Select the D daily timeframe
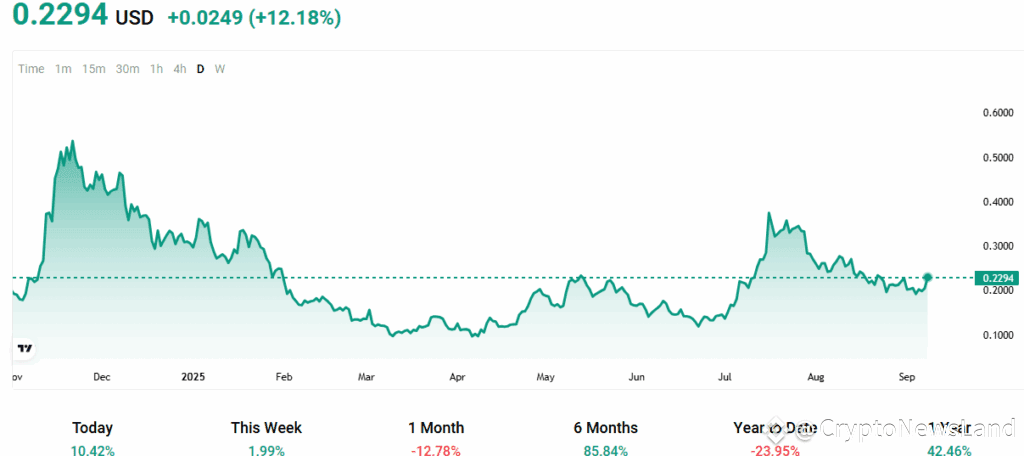1024x456 pixels. point(200,69)
